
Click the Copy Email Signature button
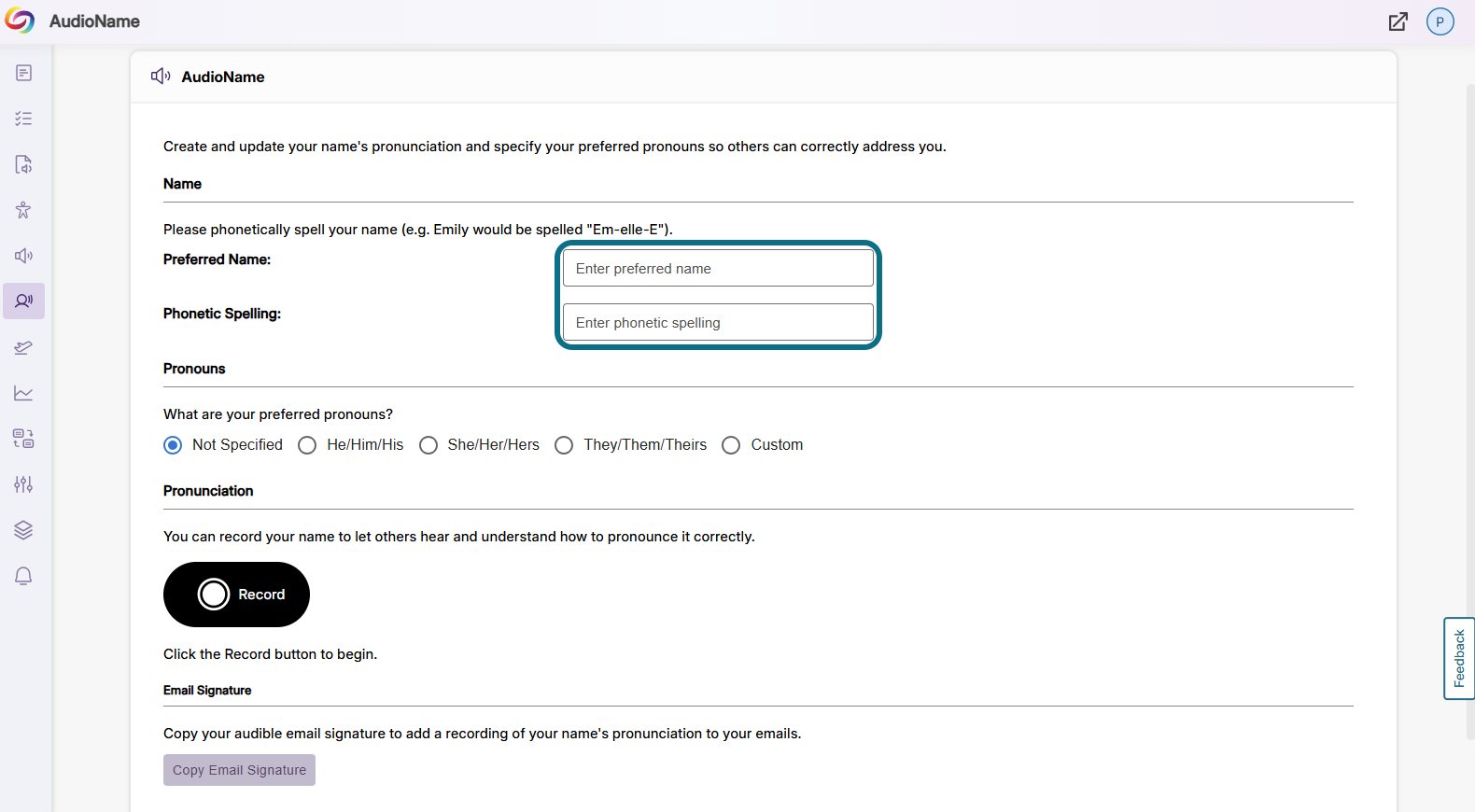click(x=239, y=770)
